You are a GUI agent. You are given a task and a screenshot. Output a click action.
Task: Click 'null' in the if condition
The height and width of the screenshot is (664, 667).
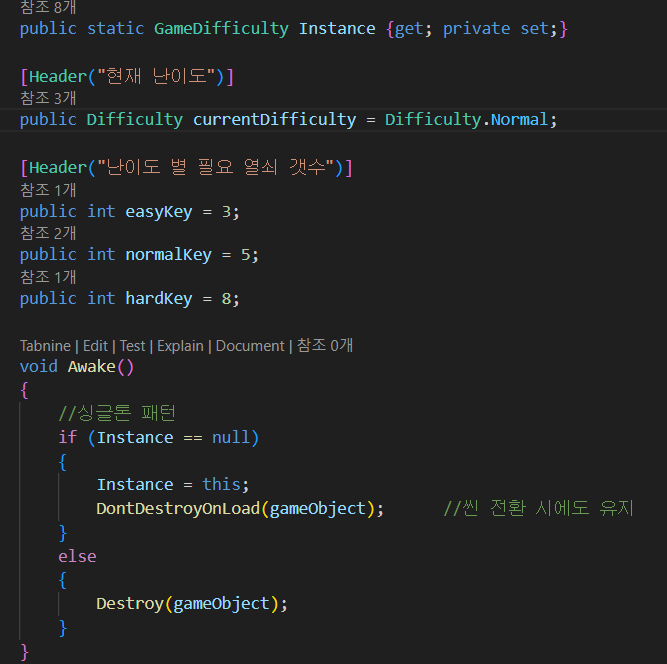click(x=231, y=438)
